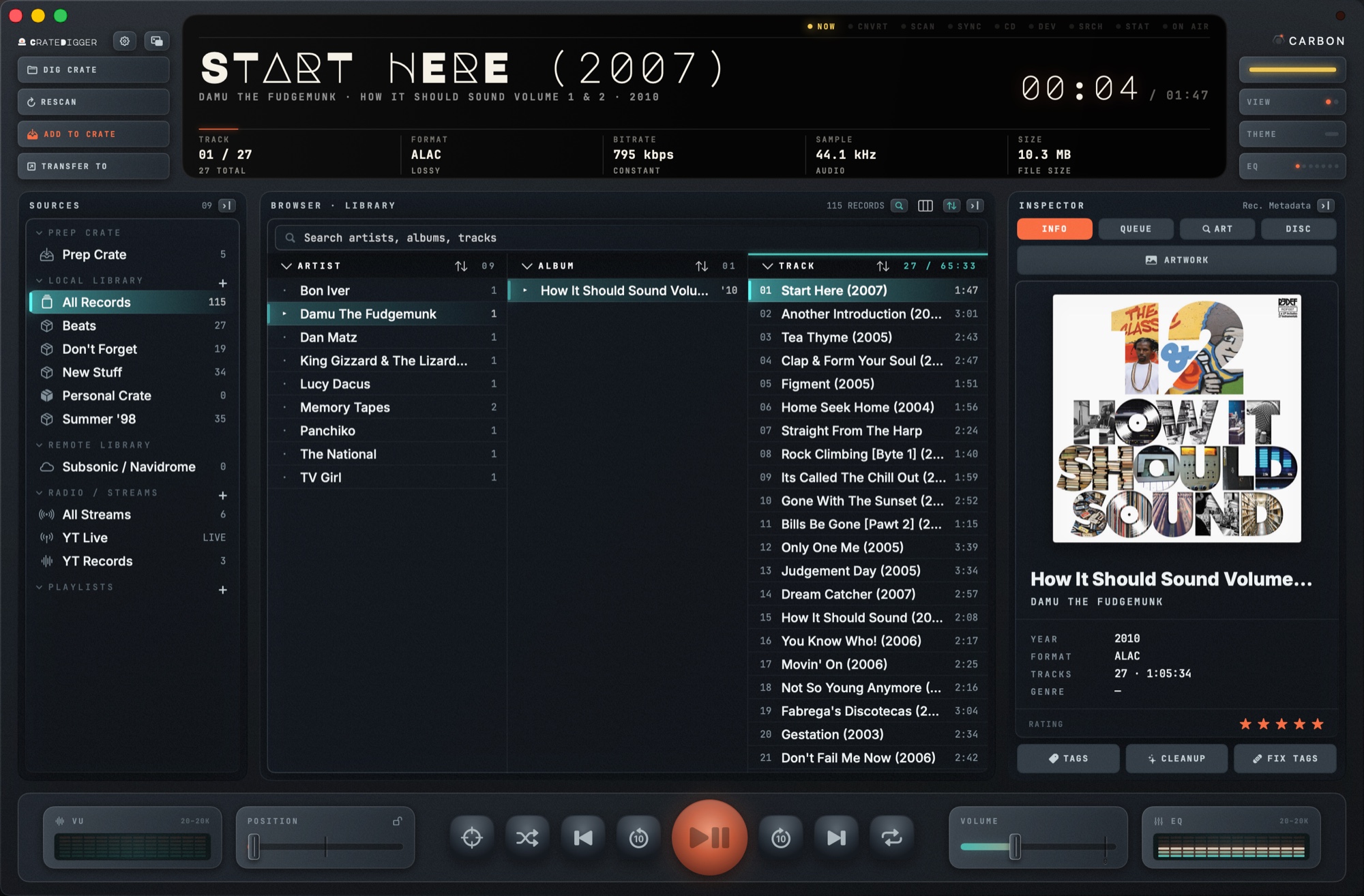The height and width of the screenshot is (896, 1364).
Task: Select the Info tab
Action: [x=1054, y=229]
